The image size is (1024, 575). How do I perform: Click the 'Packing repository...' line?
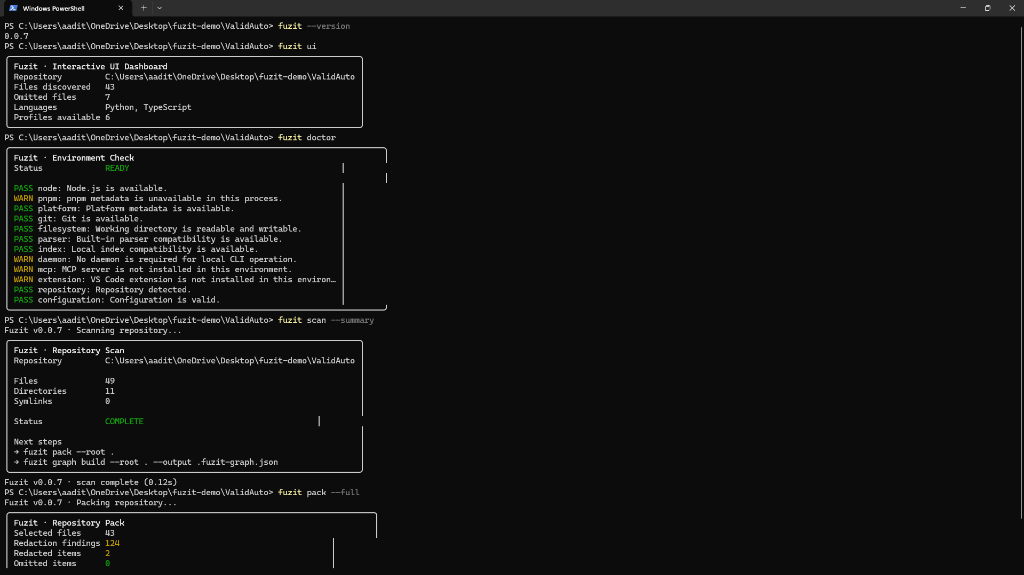tap(90, 502)
